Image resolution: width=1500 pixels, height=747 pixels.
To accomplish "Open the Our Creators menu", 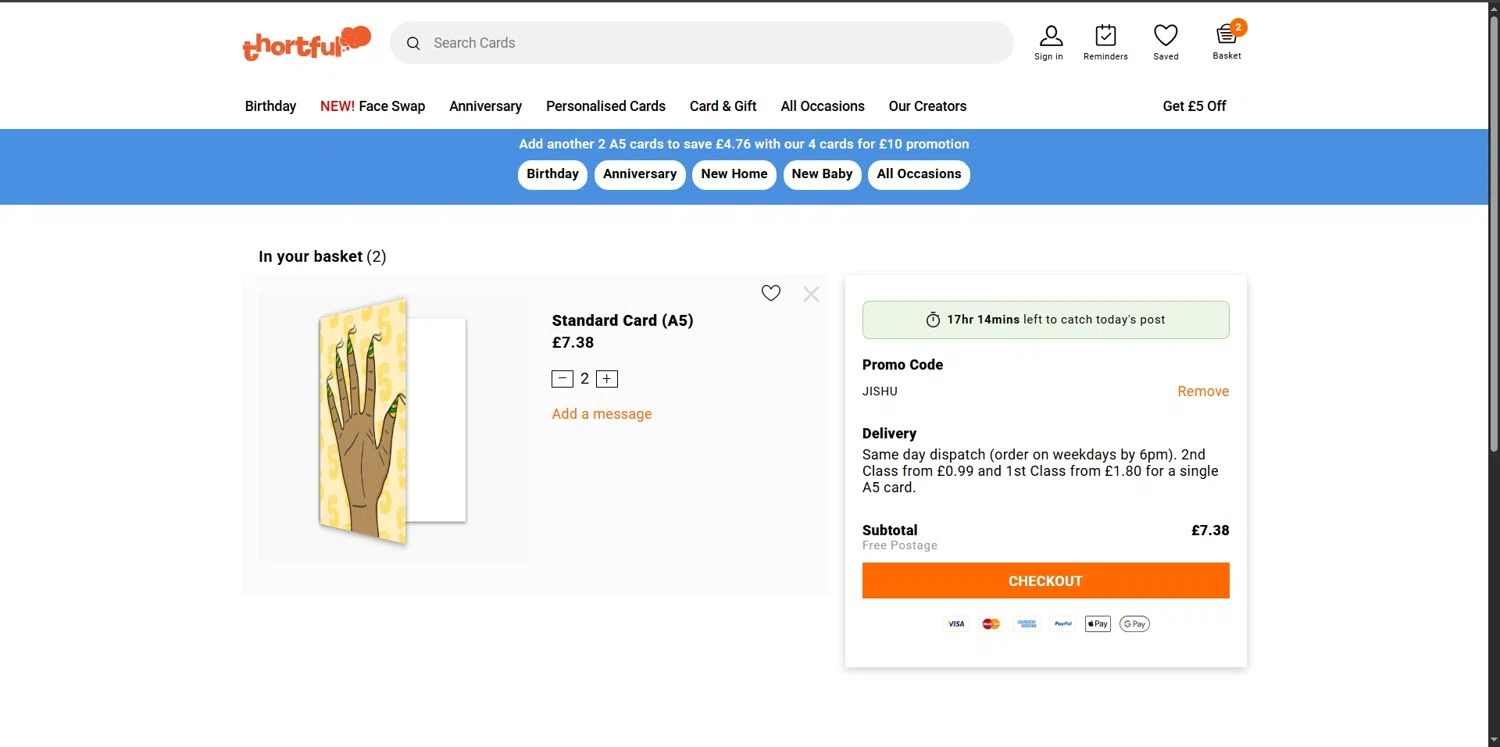I will (927, 106).
